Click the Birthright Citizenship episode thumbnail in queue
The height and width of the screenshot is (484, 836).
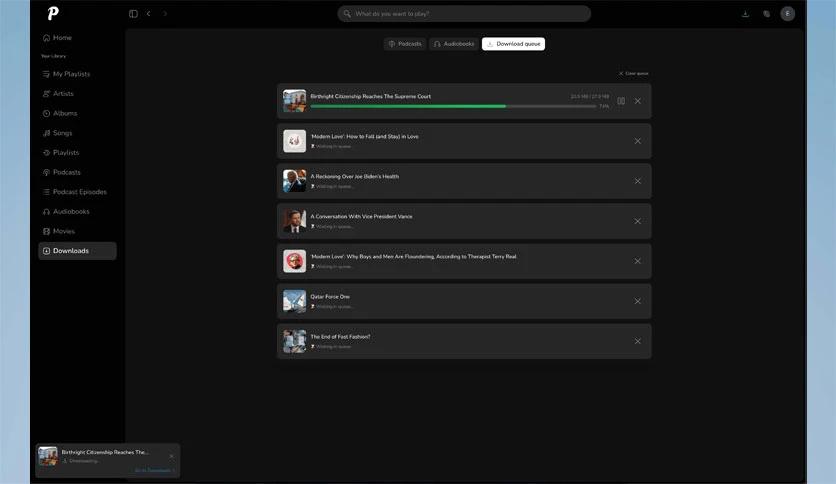coord(294,101)
